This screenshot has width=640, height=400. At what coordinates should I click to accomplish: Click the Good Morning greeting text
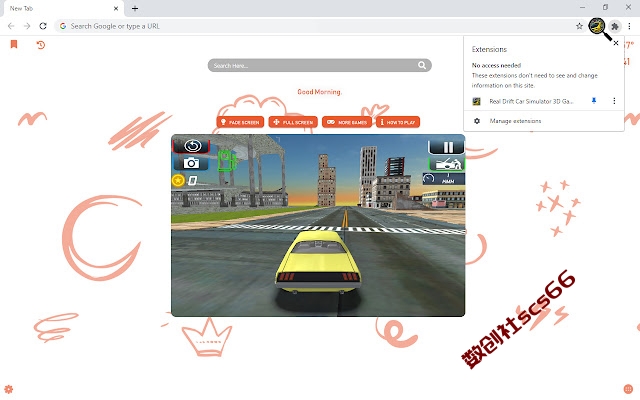(319, 92)
